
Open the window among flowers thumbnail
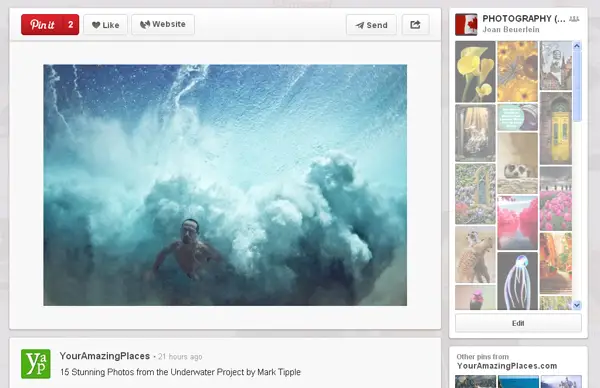tap(475, 194)
